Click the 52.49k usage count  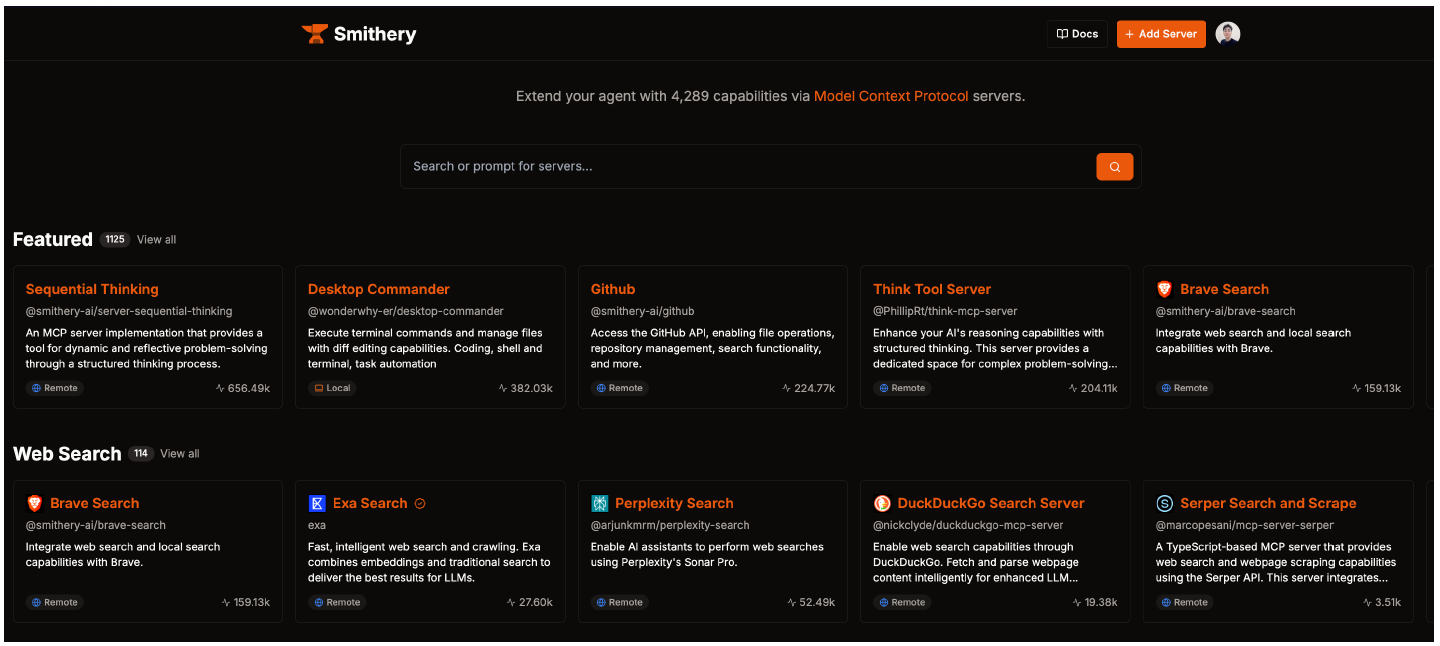(x=812, y=602)
